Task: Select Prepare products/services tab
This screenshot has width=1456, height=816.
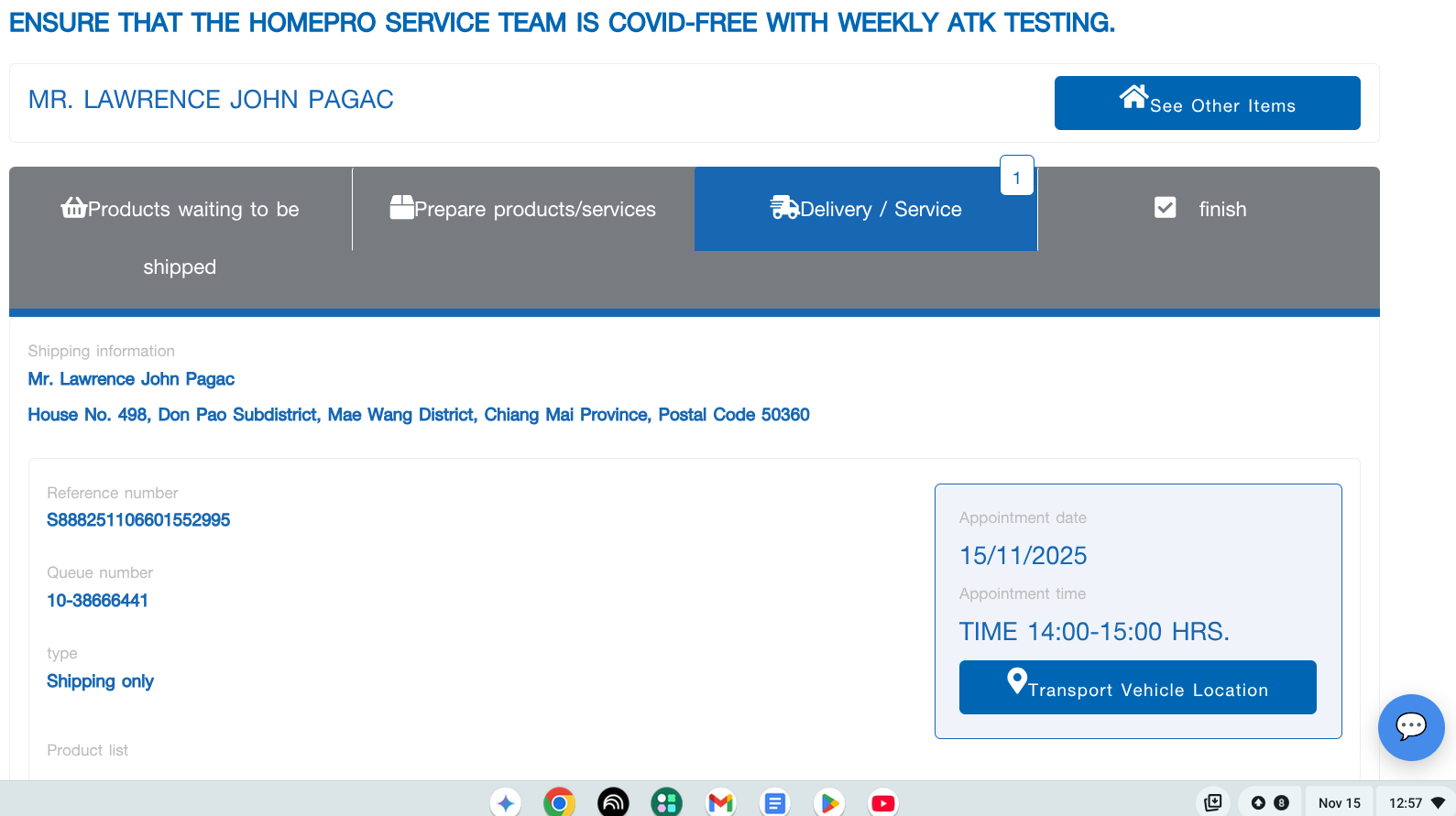Action: pos(522,209)
